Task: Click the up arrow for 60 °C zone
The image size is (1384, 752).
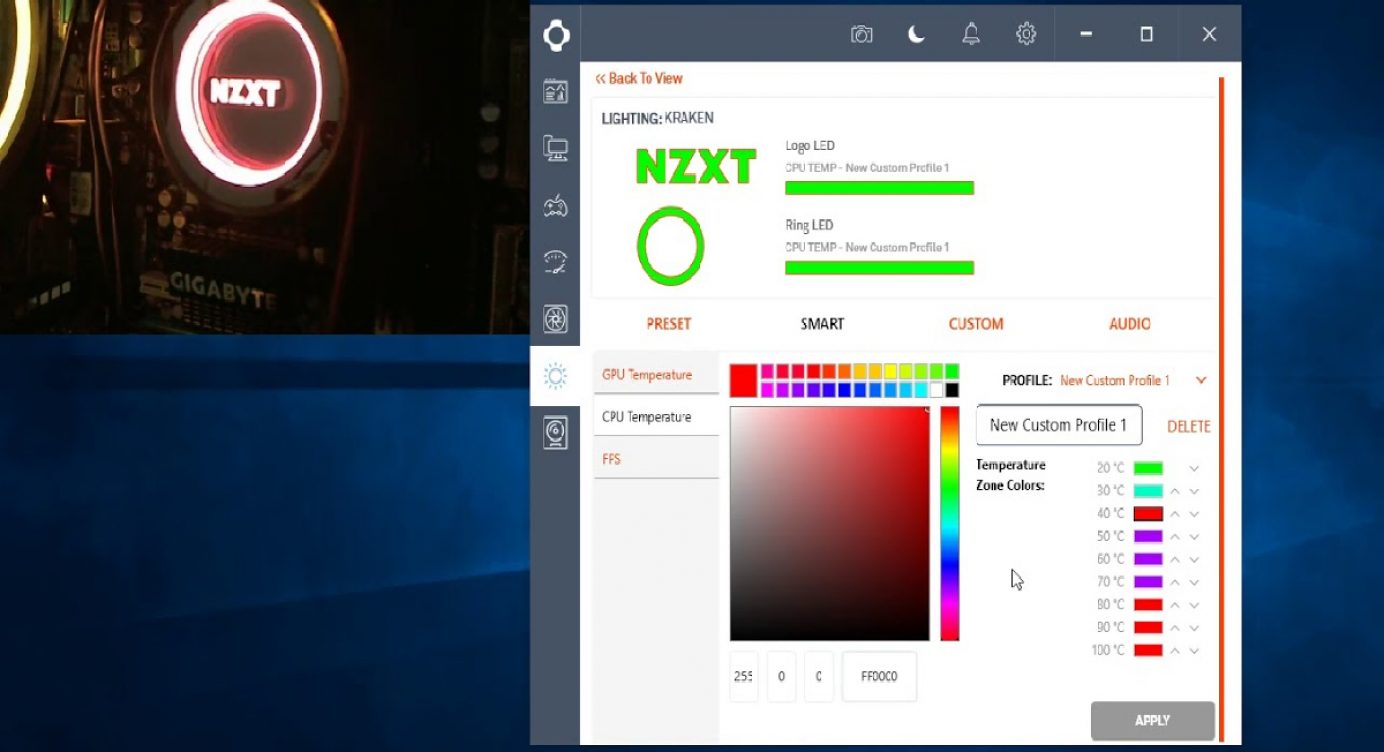Action: point(1176,559)
